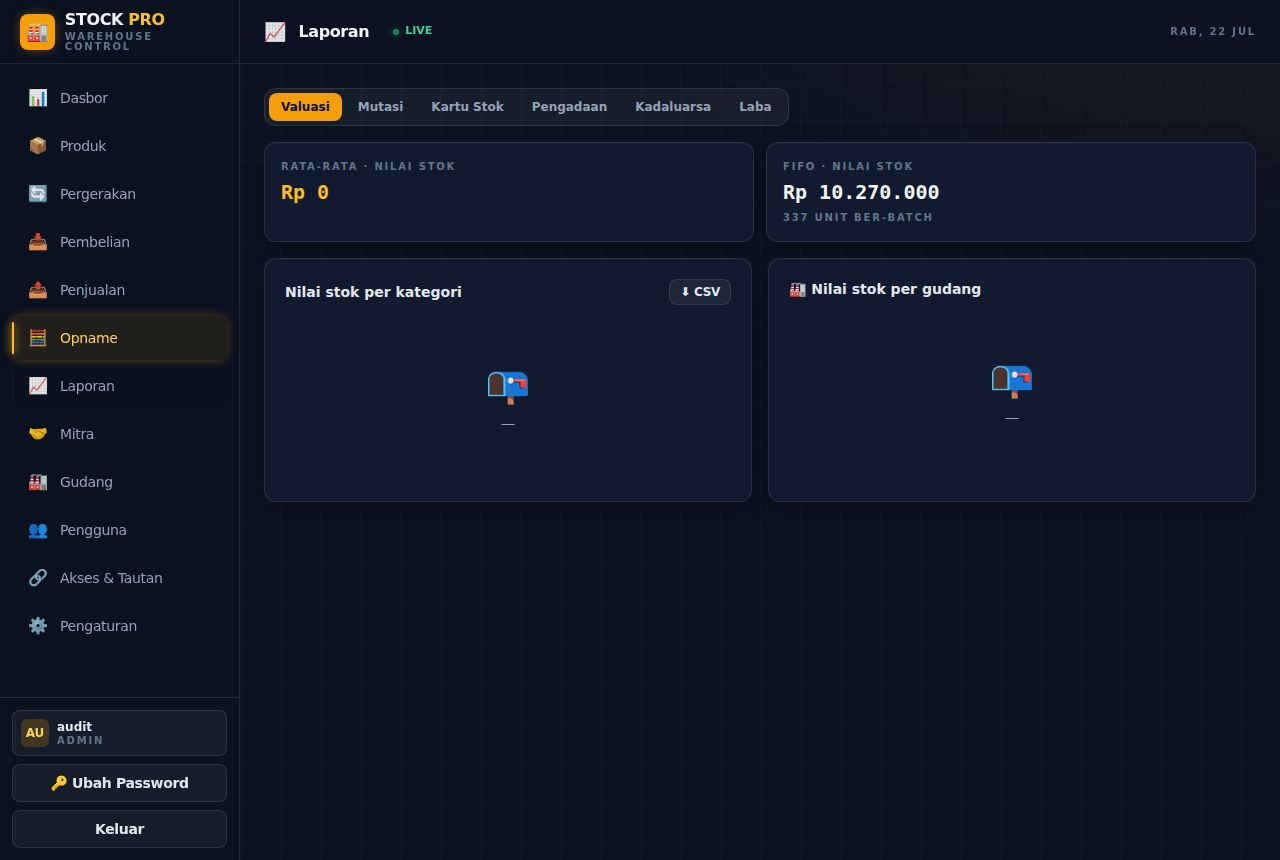1280x860 pixels.
Task: Click the Rp 0 average value
Action: point(305,192)
